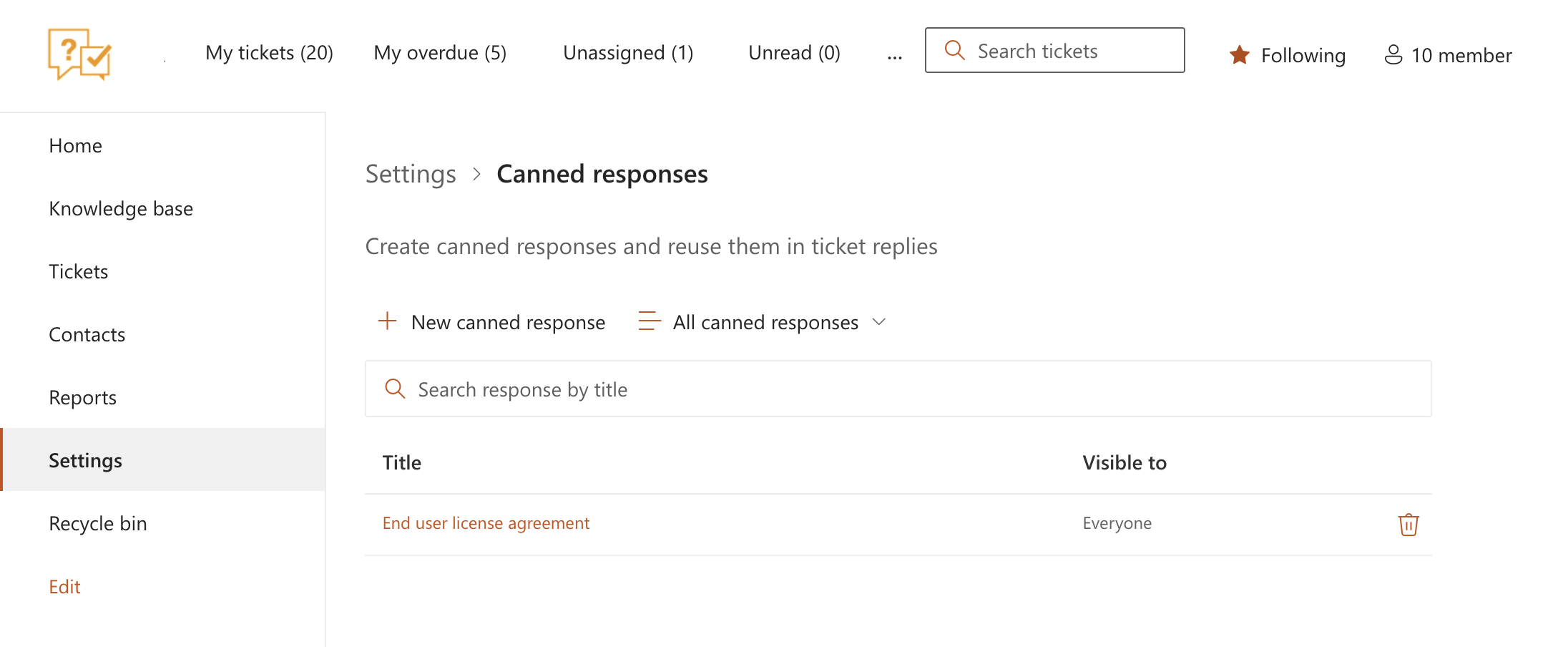
Task: Open the more options ellipsis in top bar
Action: coord(894,54)
